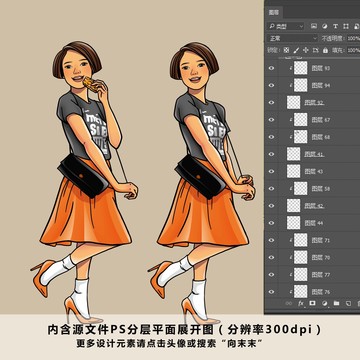Click the 填充 fill value field
360x360 pixels.
pyautogui.click(x=353, y=50)
